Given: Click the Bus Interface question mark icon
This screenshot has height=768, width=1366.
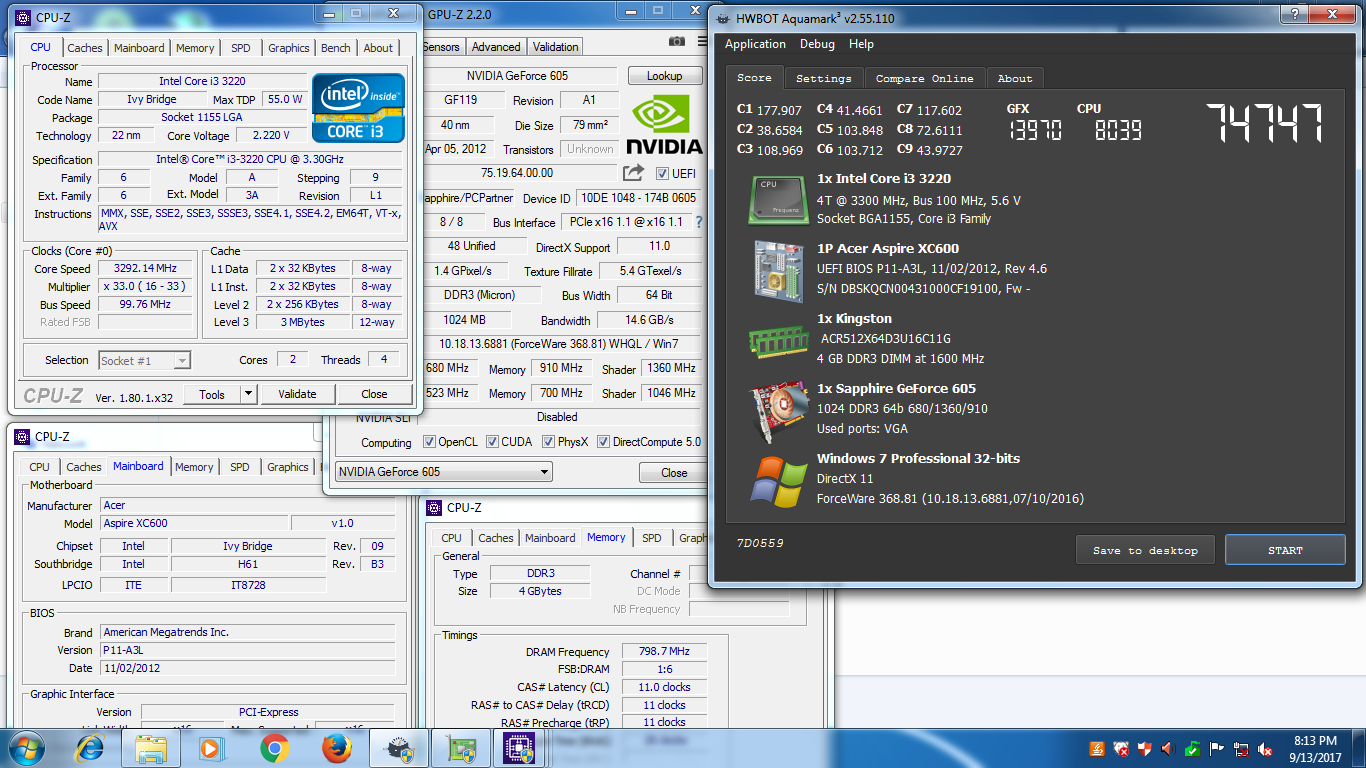Looking at the screenshot, I should (x=698, y=222).
